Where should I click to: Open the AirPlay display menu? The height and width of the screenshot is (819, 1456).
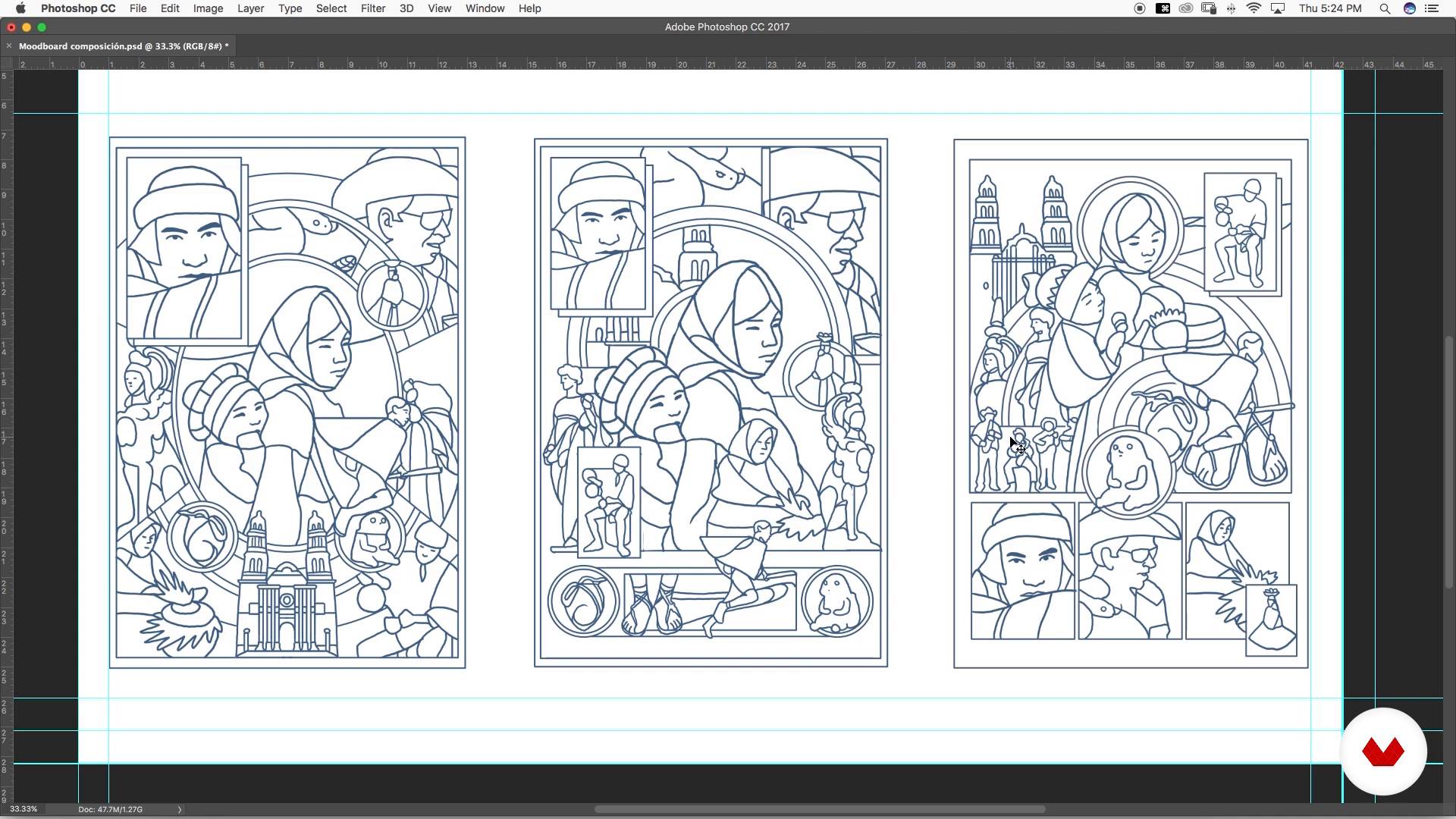click(x=1278, y=8)
